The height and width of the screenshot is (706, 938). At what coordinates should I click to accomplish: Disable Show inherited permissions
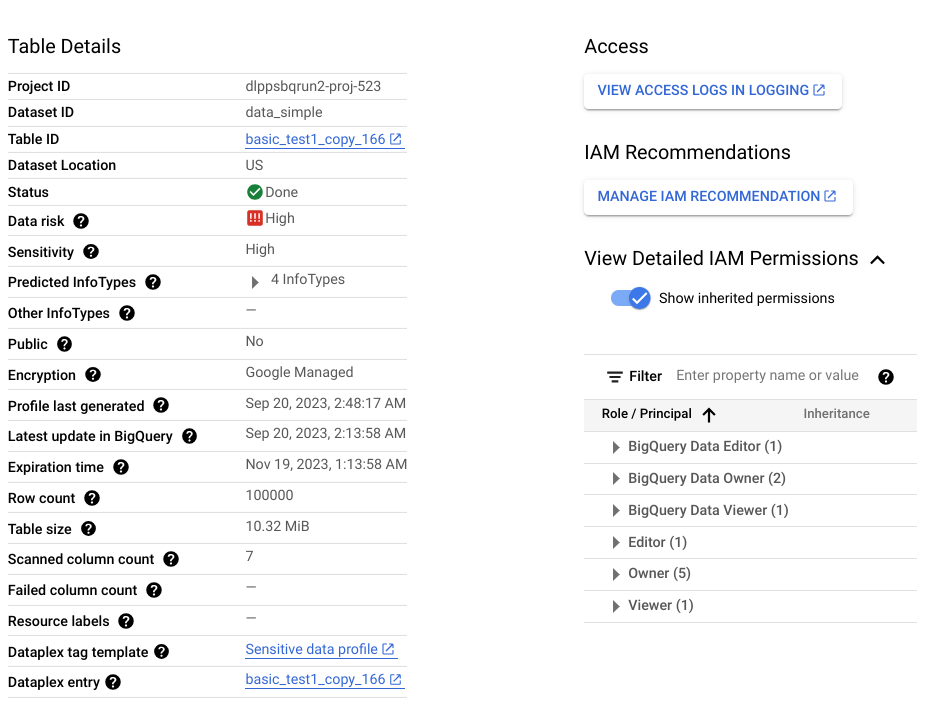click(631, 298)
